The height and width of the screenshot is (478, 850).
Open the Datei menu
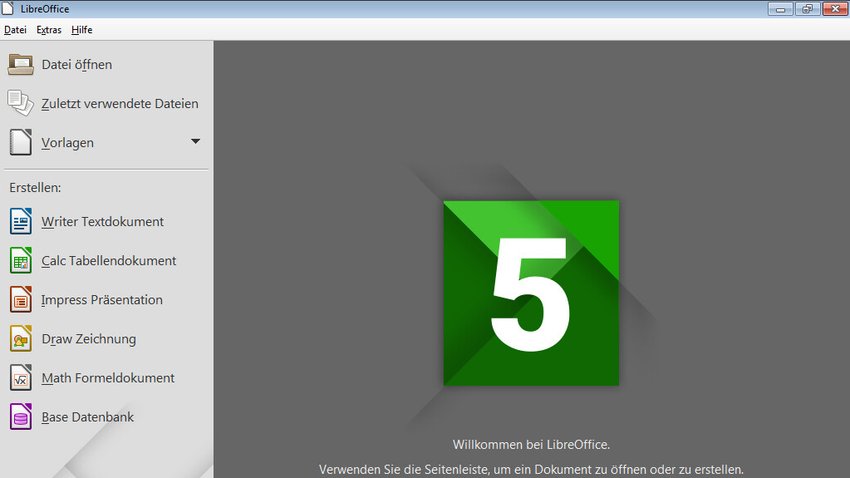point(15,30)
